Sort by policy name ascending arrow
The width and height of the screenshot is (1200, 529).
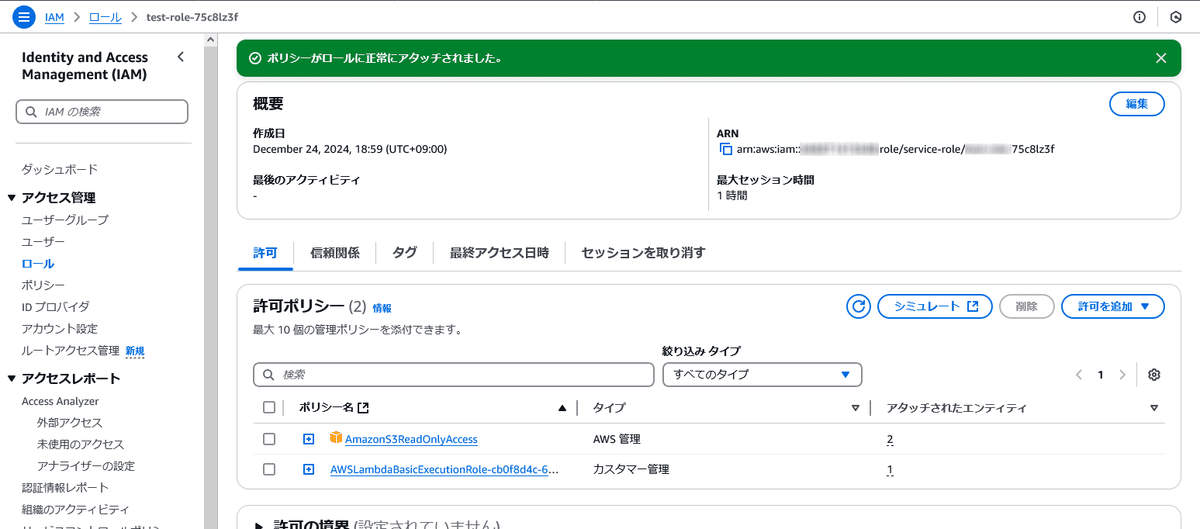click(x=562, y=408)
